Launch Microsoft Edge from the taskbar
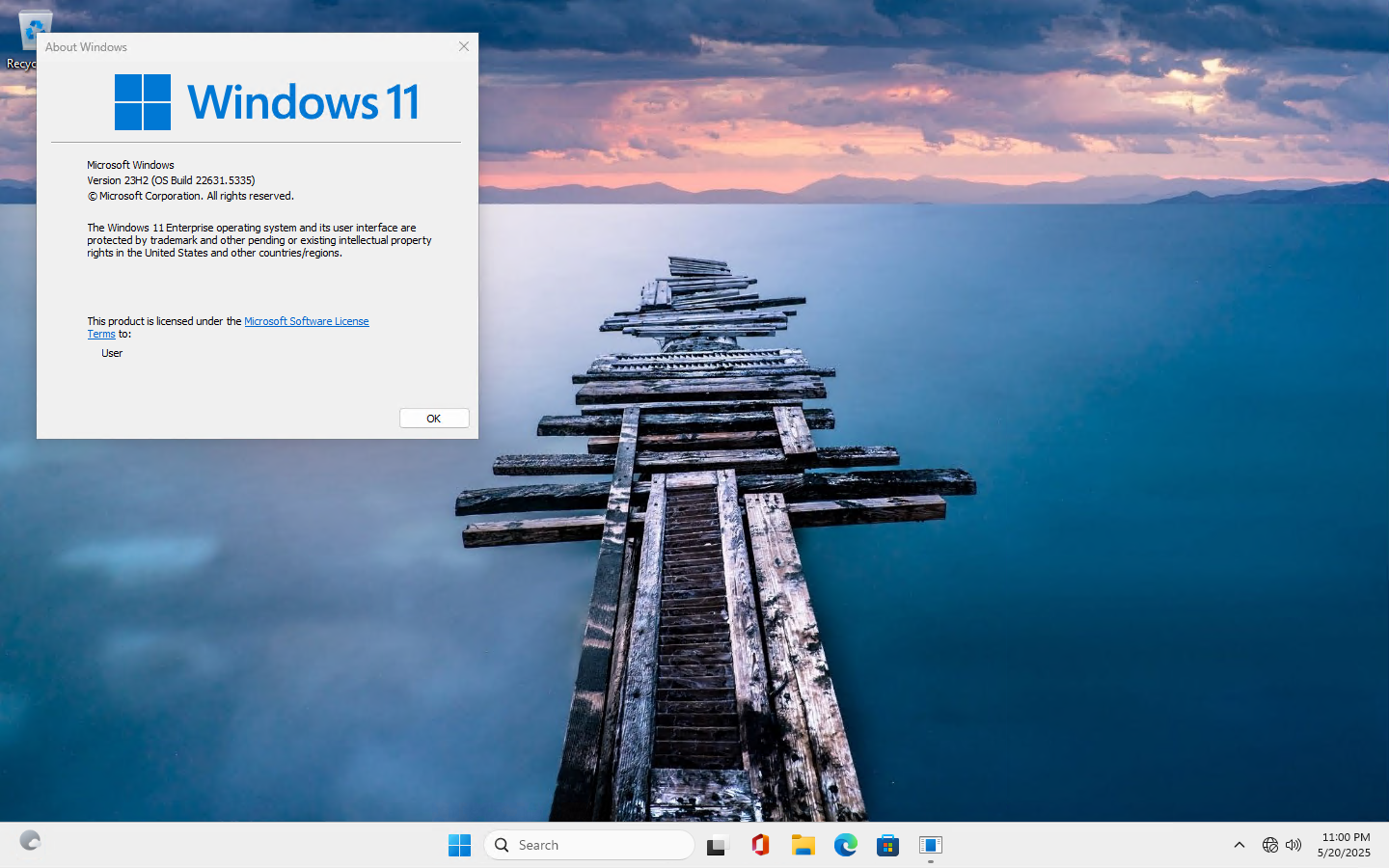1389x868 pixels. (846, 845)
